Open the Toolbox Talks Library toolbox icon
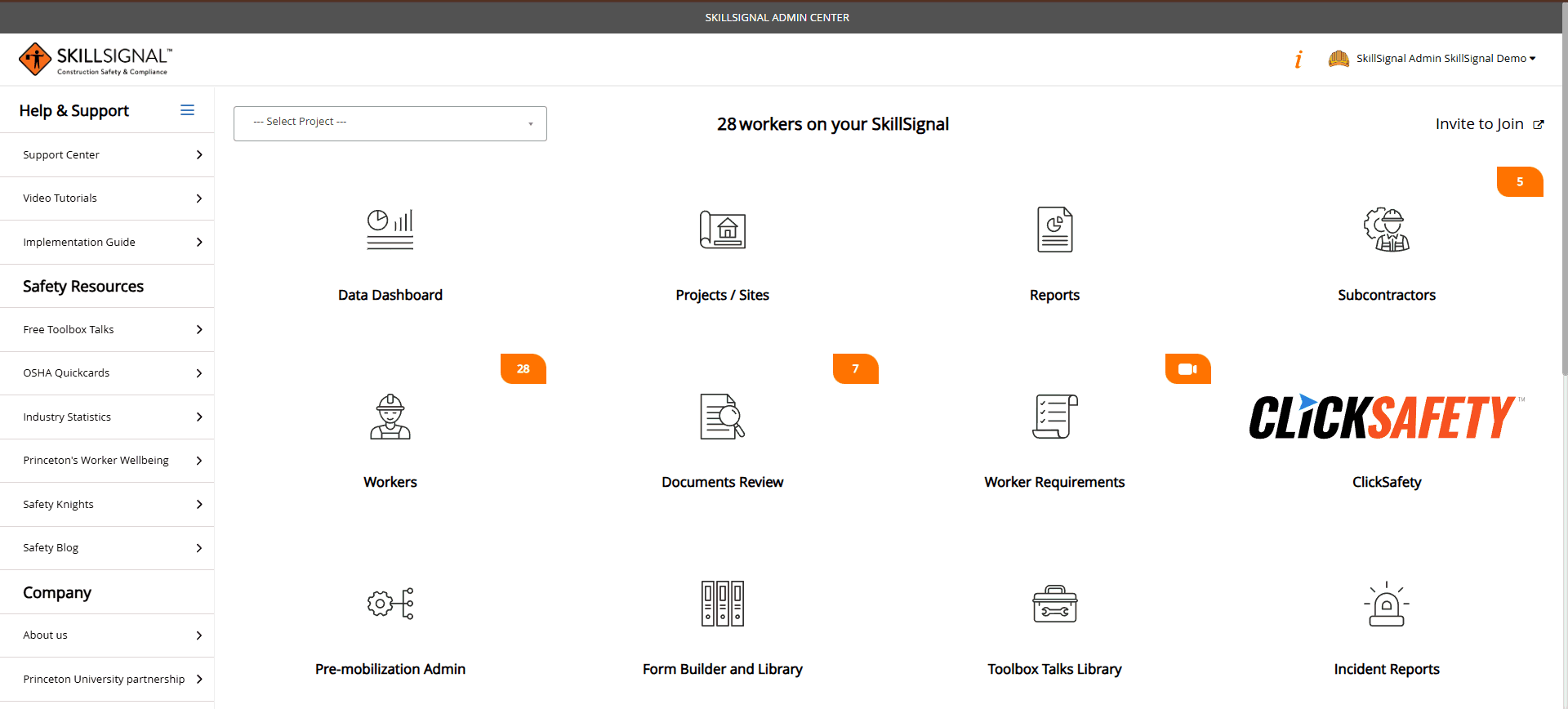This screenshot has width=1568, height=709. [x=1055, y=604]
